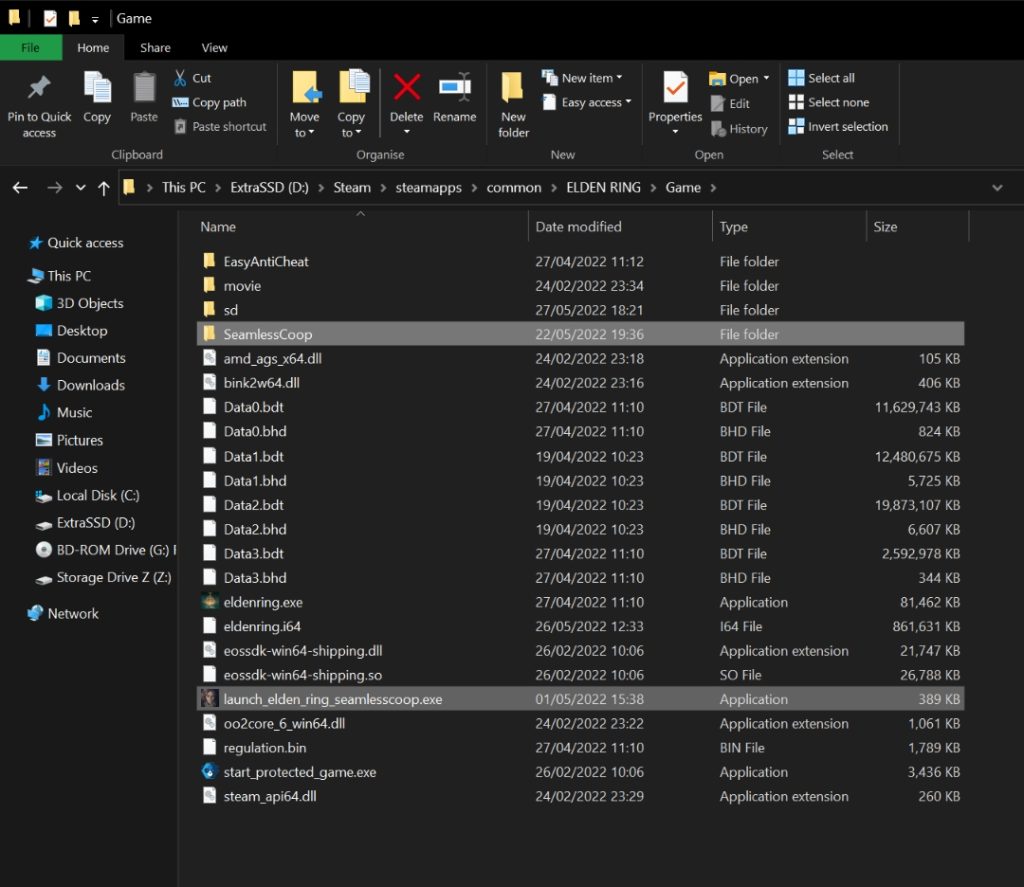
Task: Expand the Easy access dropdown
Action: (628, 101)
